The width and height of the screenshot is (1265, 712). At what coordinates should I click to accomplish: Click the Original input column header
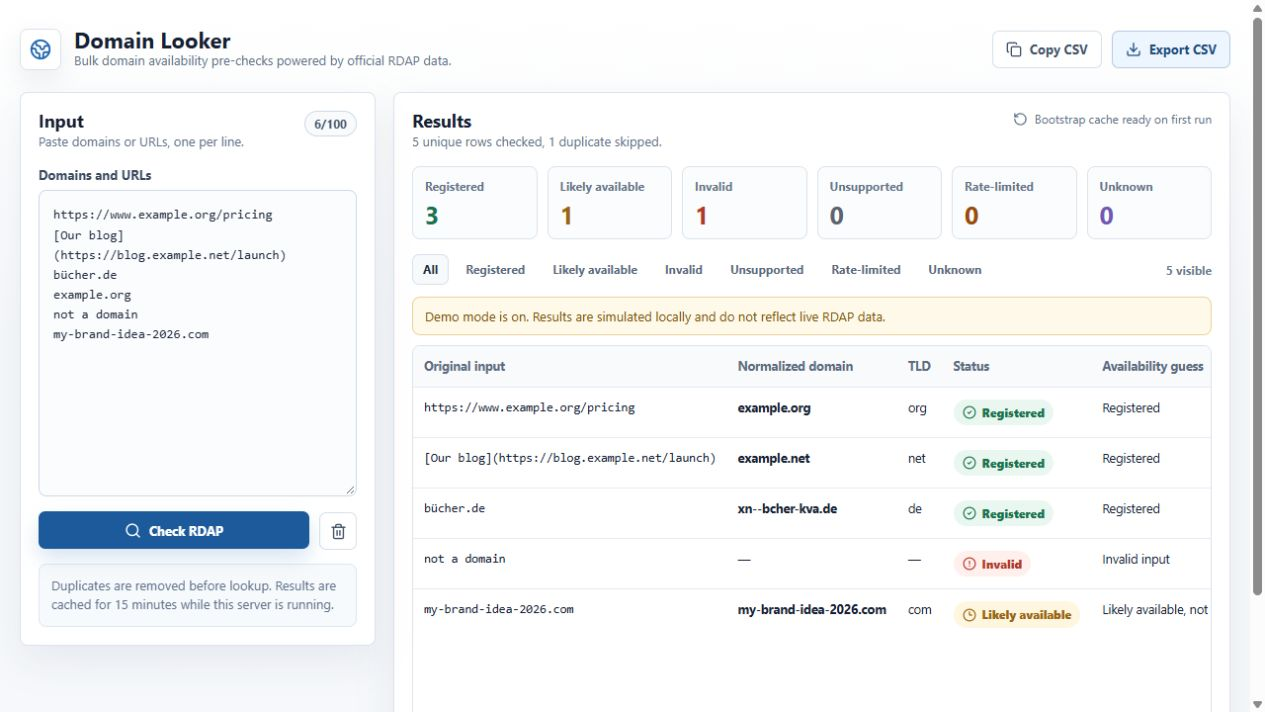(x=465, y=367)
